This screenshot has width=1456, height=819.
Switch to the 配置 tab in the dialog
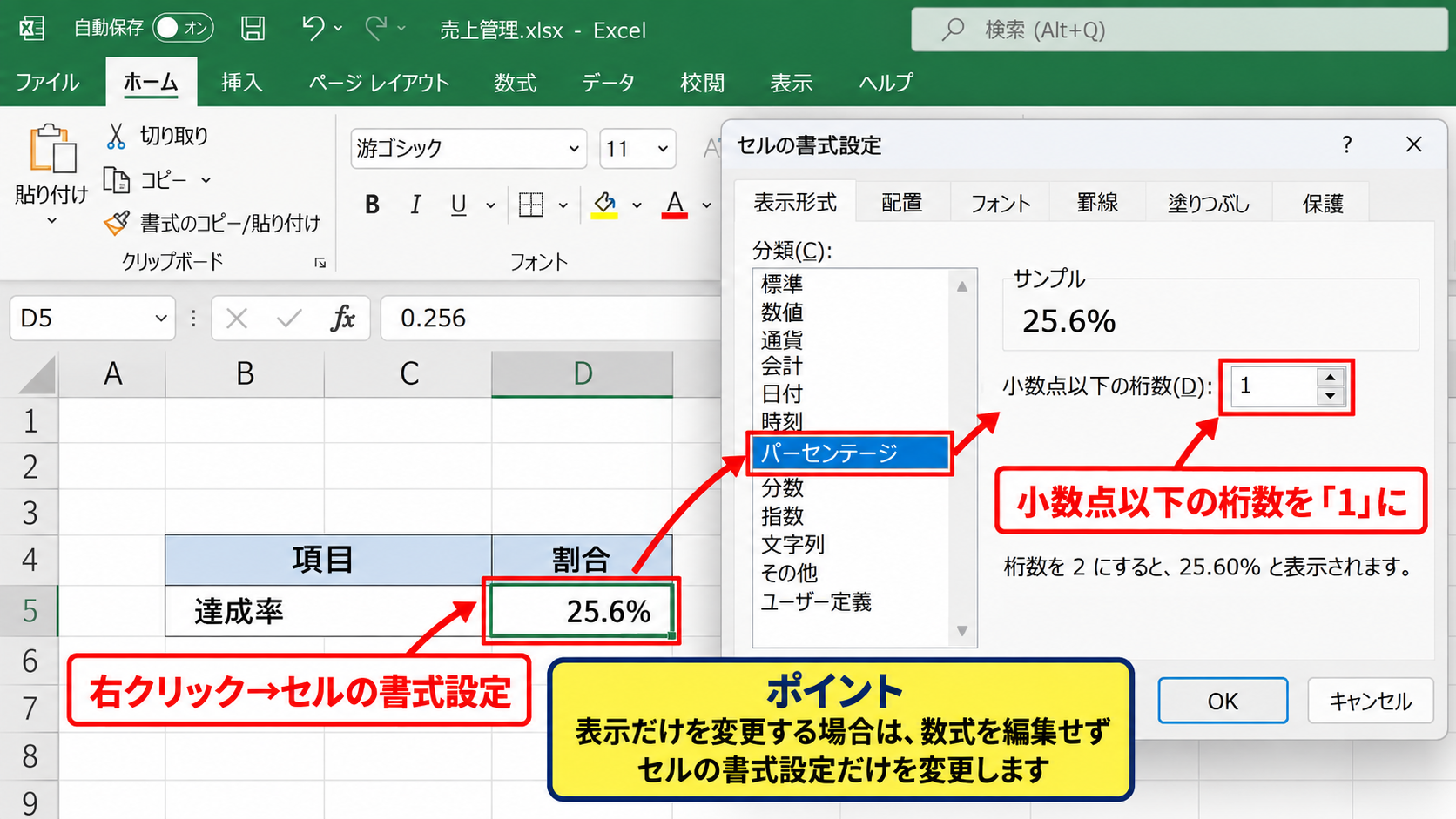902,203
